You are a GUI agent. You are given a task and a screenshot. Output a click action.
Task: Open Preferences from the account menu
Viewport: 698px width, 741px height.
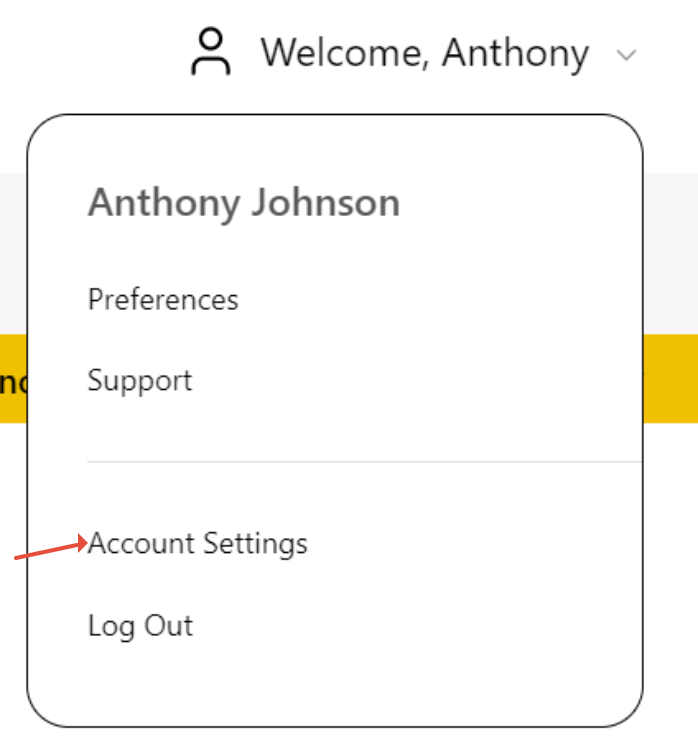(163, 300)
